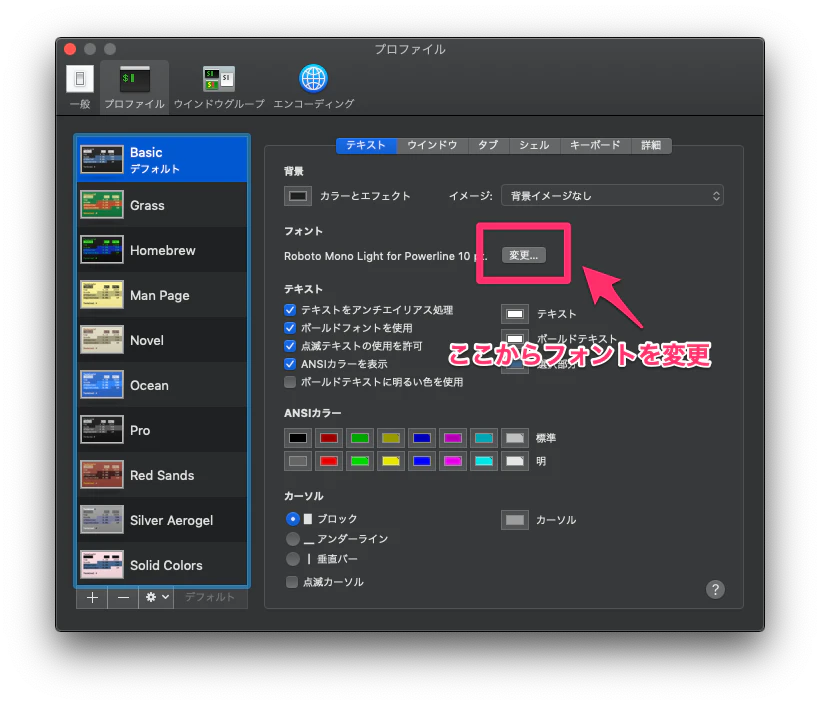The width and height of the screenshot is (820, 705).
Task: Select the Basic profile thumbnail
Action: click(x=101, y=159)
